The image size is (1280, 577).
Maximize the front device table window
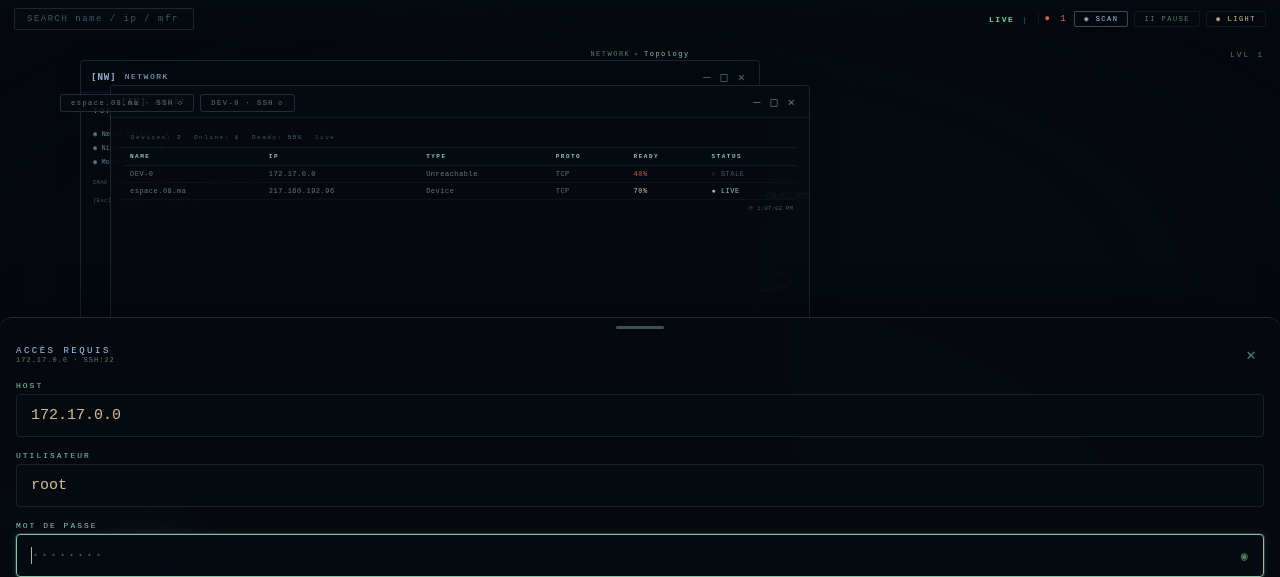tap(774, 102)
